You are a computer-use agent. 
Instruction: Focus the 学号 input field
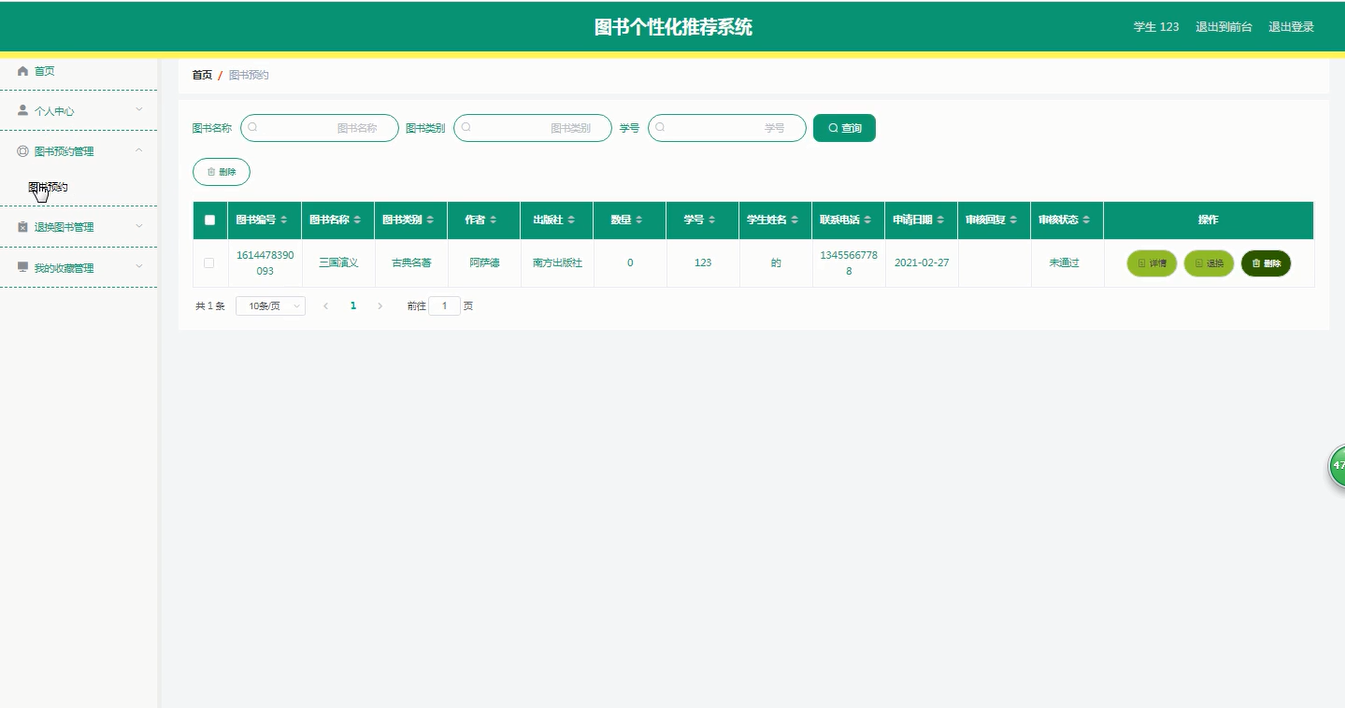tap(727, 128)
